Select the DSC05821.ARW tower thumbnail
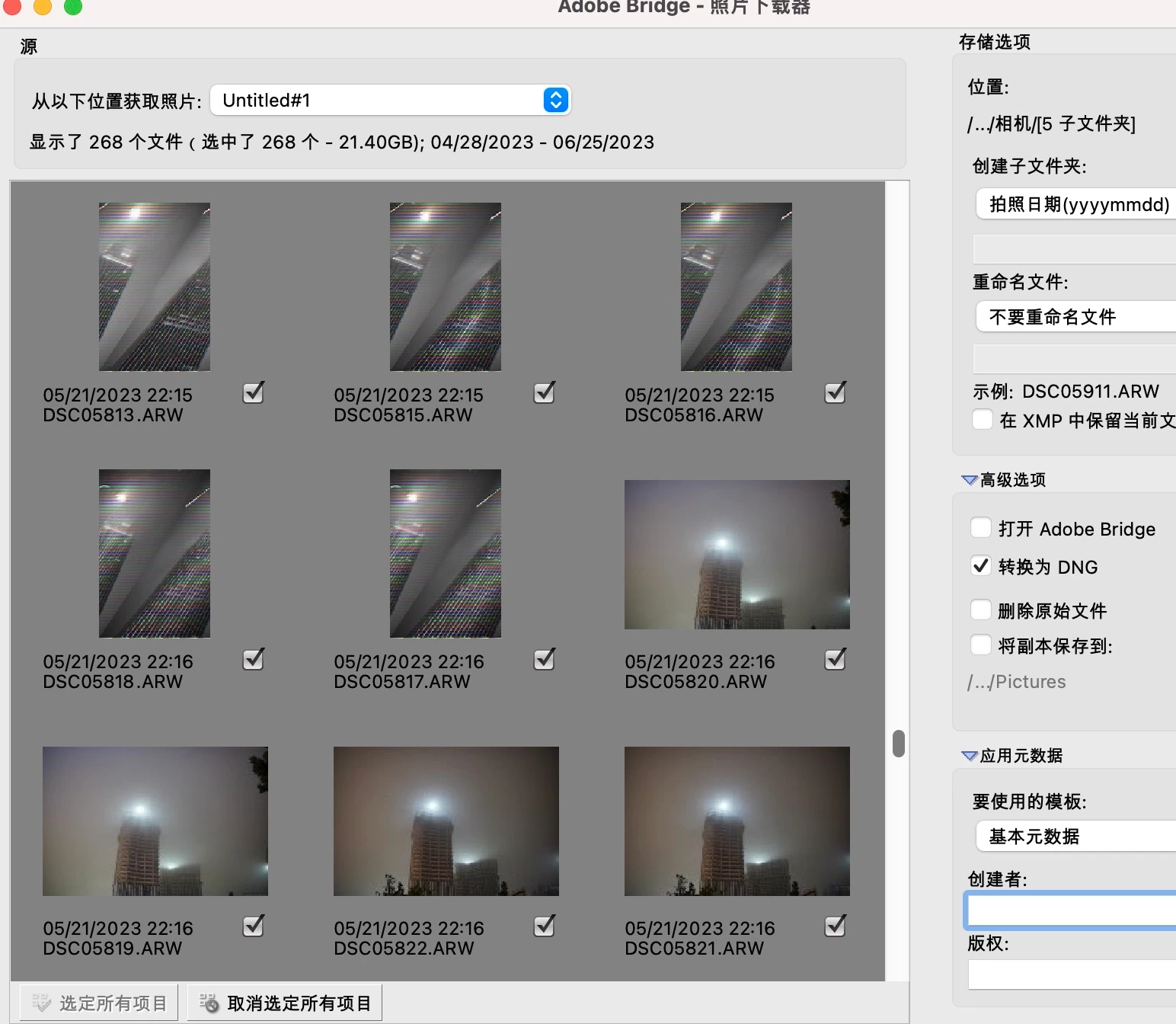1176x1024 pixels. [737, 821]
